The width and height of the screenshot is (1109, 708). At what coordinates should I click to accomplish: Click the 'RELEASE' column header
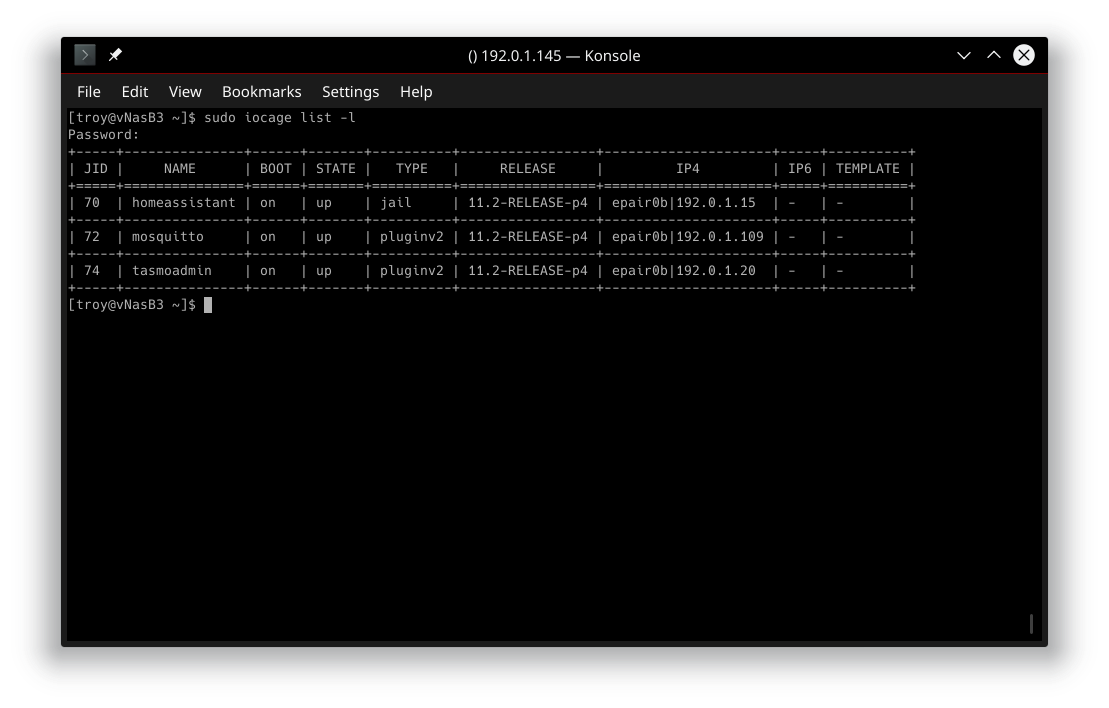point(528,169)
